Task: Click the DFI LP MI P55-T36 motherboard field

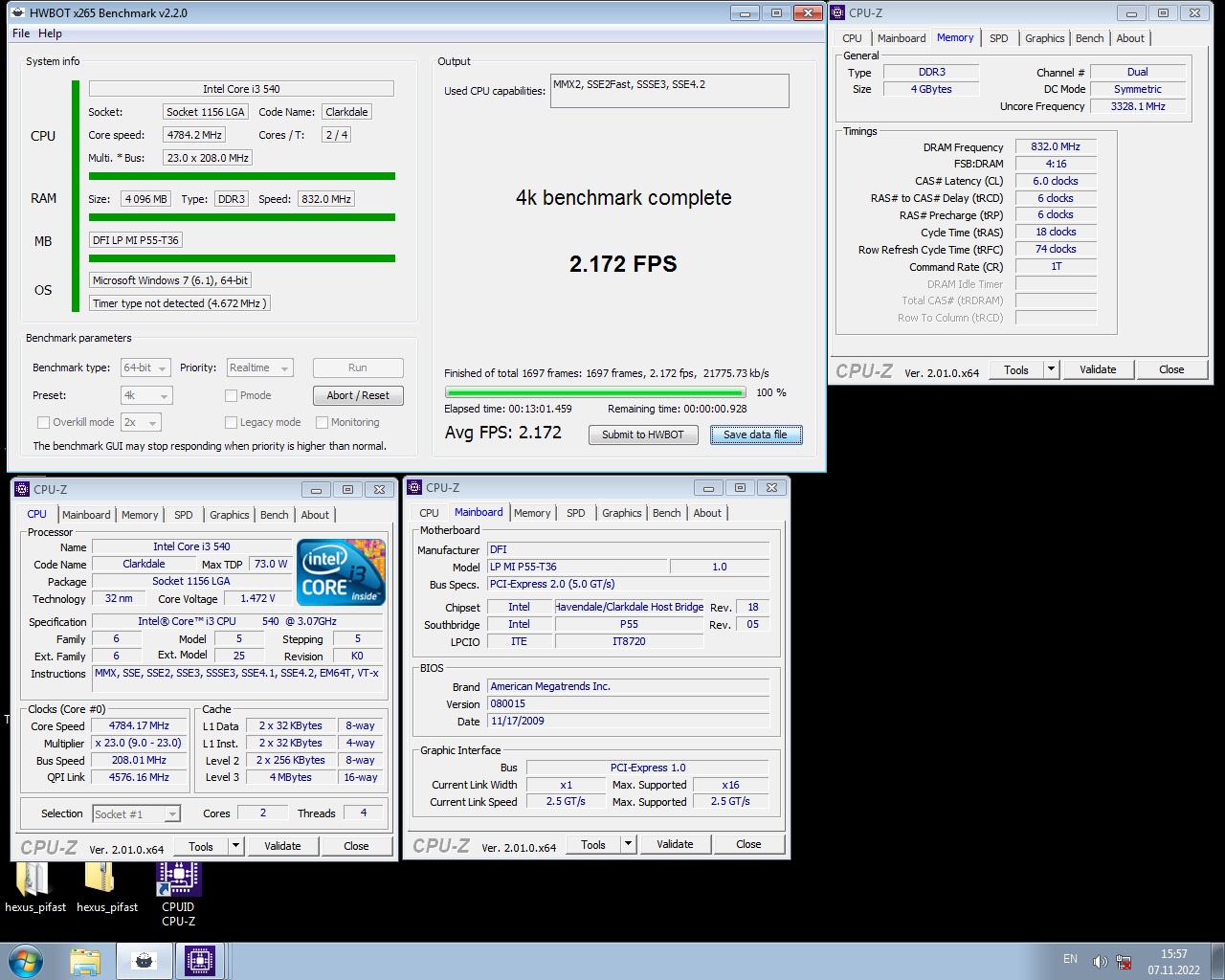Action: click(x=136, y=240)
